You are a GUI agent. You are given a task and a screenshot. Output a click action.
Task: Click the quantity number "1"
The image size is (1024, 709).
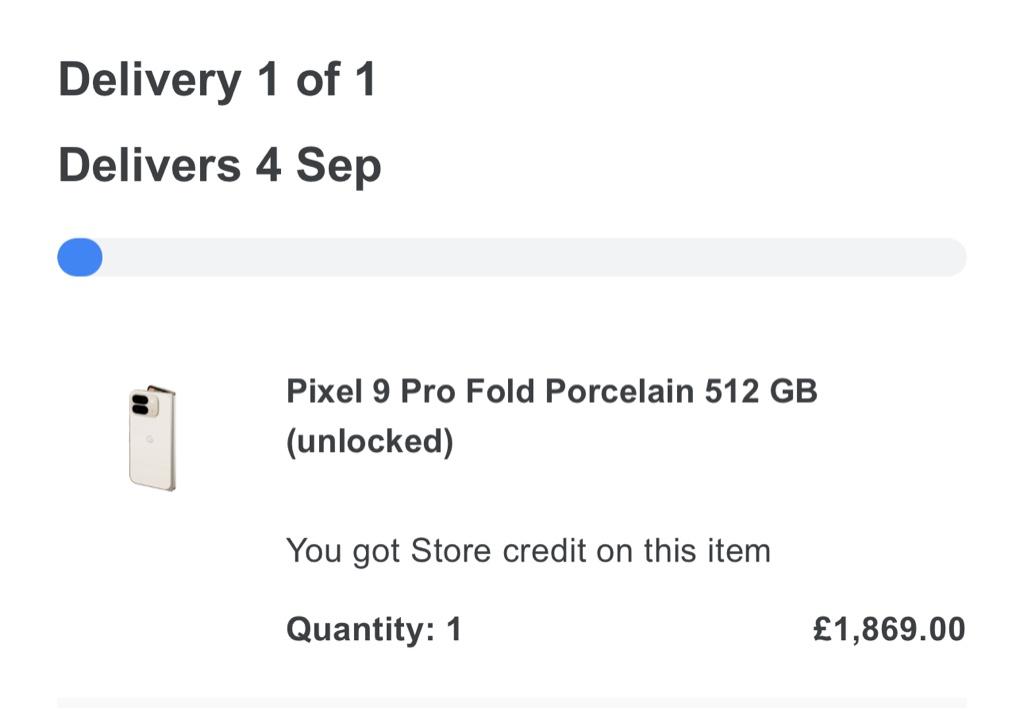[x=454, y=629]
